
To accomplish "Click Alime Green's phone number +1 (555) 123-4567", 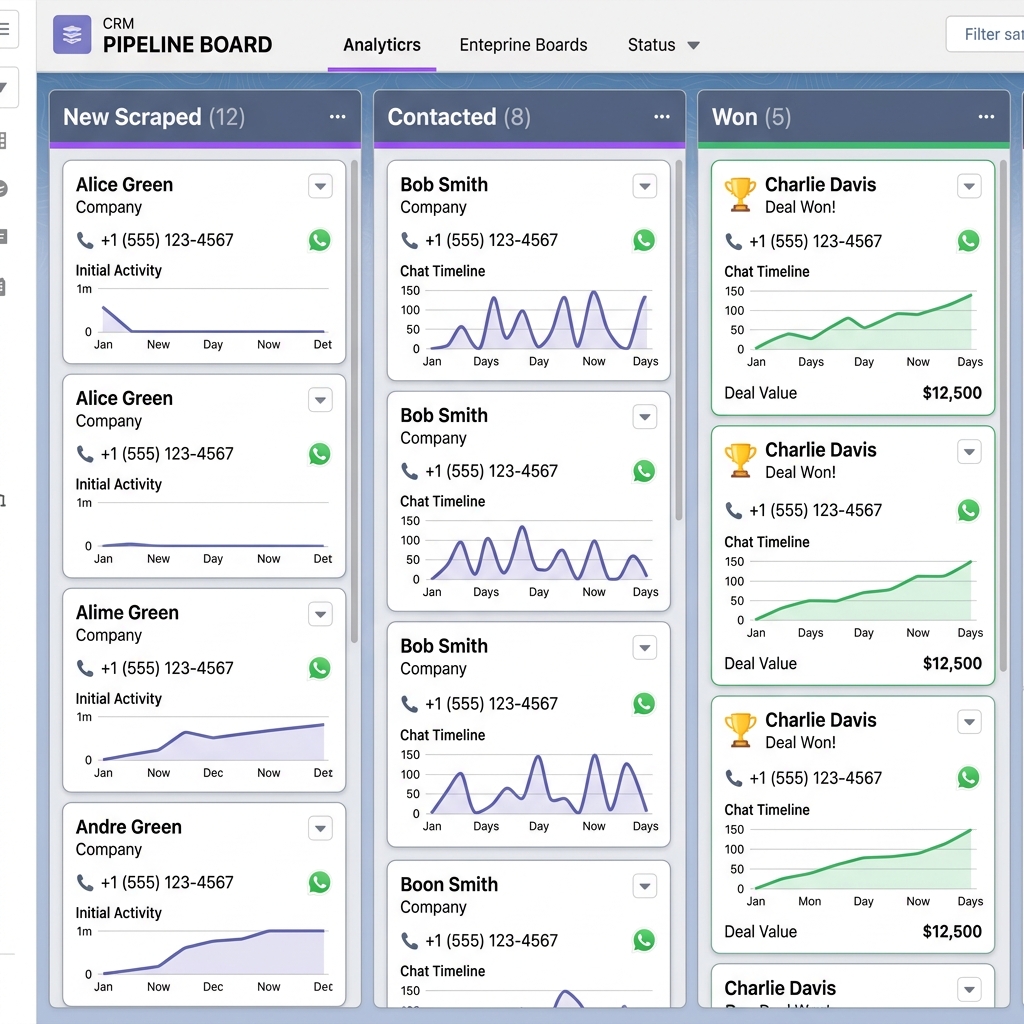I will [167, 668].
